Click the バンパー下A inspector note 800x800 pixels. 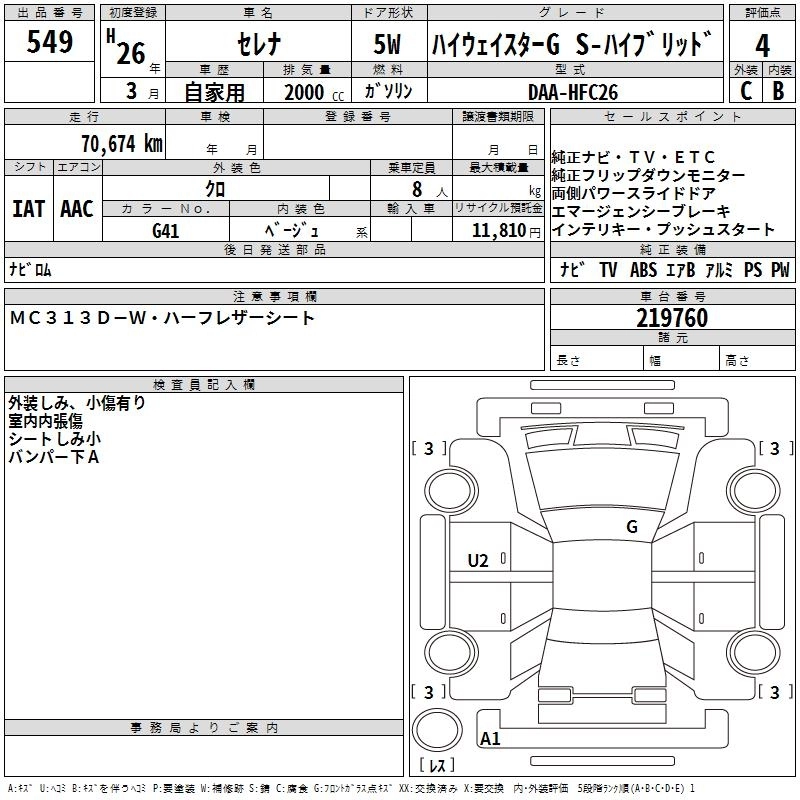pyautogui.click(x=54, y=457)
